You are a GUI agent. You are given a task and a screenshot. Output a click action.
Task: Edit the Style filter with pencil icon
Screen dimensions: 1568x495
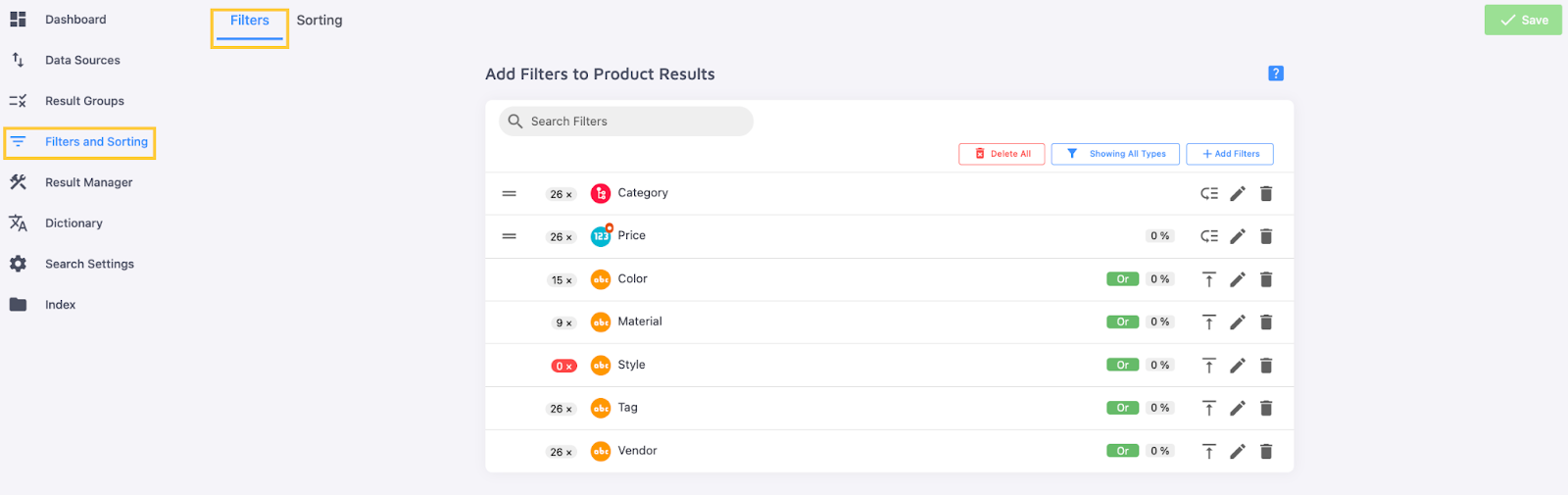(x=1238, y=366)
